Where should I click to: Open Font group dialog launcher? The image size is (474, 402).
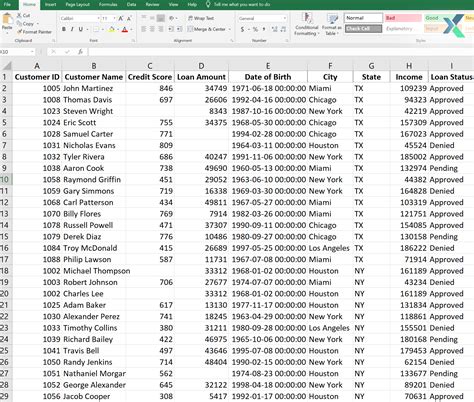pos(133,41)
